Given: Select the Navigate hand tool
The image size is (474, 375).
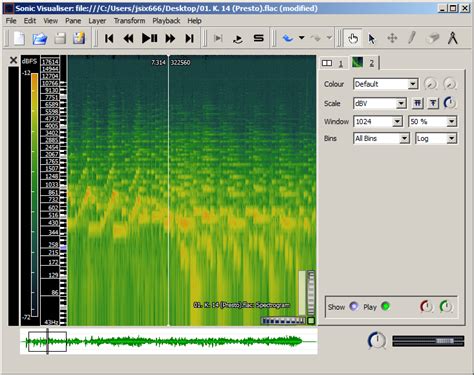Looking at the screenshot, I should (353, 38).
